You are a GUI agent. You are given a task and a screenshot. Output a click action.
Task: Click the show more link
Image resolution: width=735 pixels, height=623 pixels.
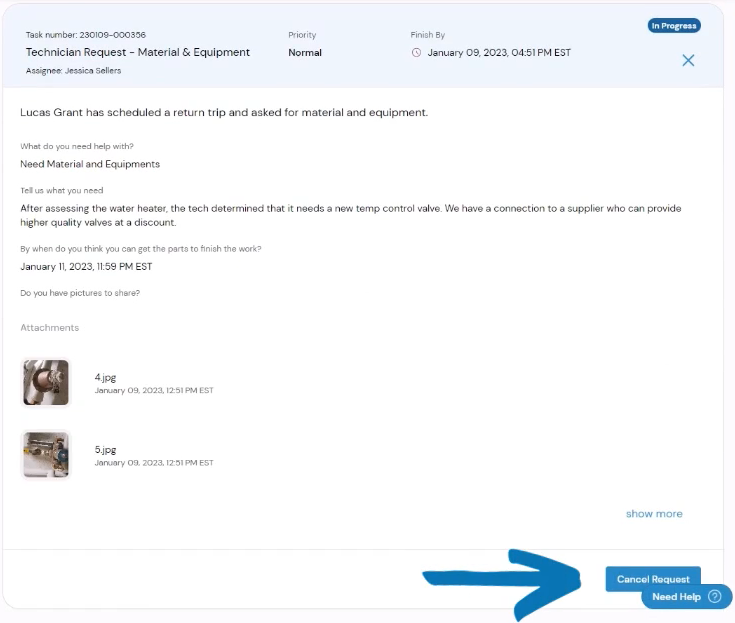click(654, 514)
